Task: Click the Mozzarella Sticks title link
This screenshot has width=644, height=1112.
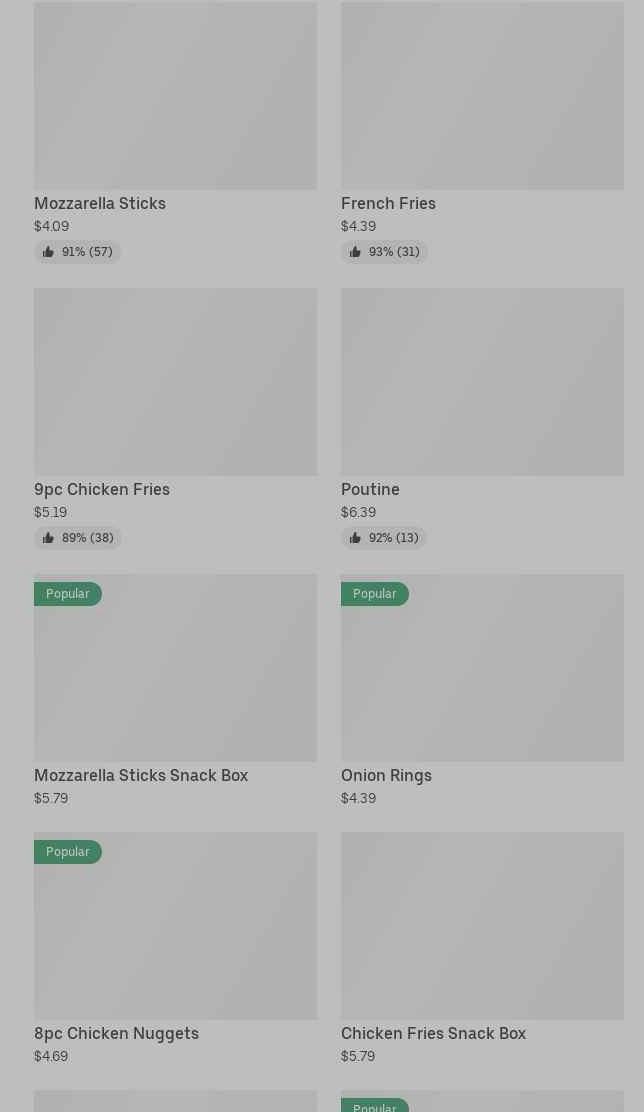Action: point(100,203)
